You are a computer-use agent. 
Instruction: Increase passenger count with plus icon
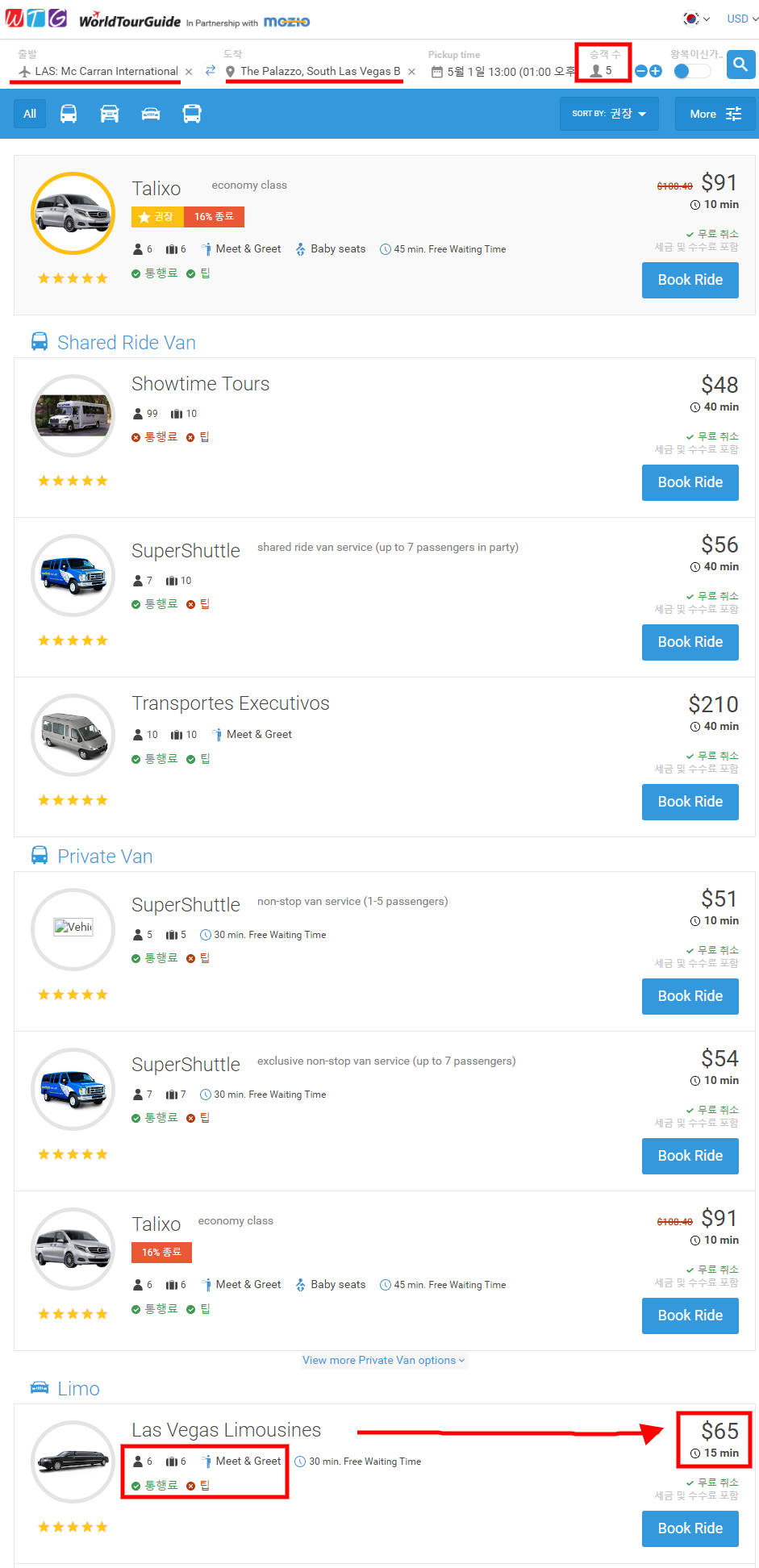(656, 71)
